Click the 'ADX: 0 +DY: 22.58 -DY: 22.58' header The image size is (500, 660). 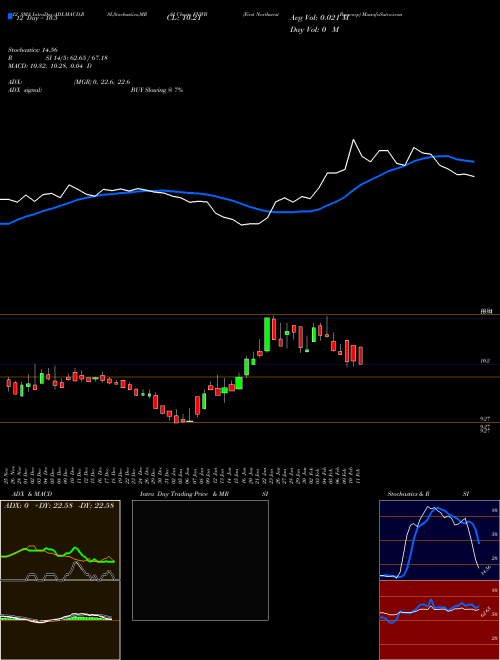click(x=59, y=506)
